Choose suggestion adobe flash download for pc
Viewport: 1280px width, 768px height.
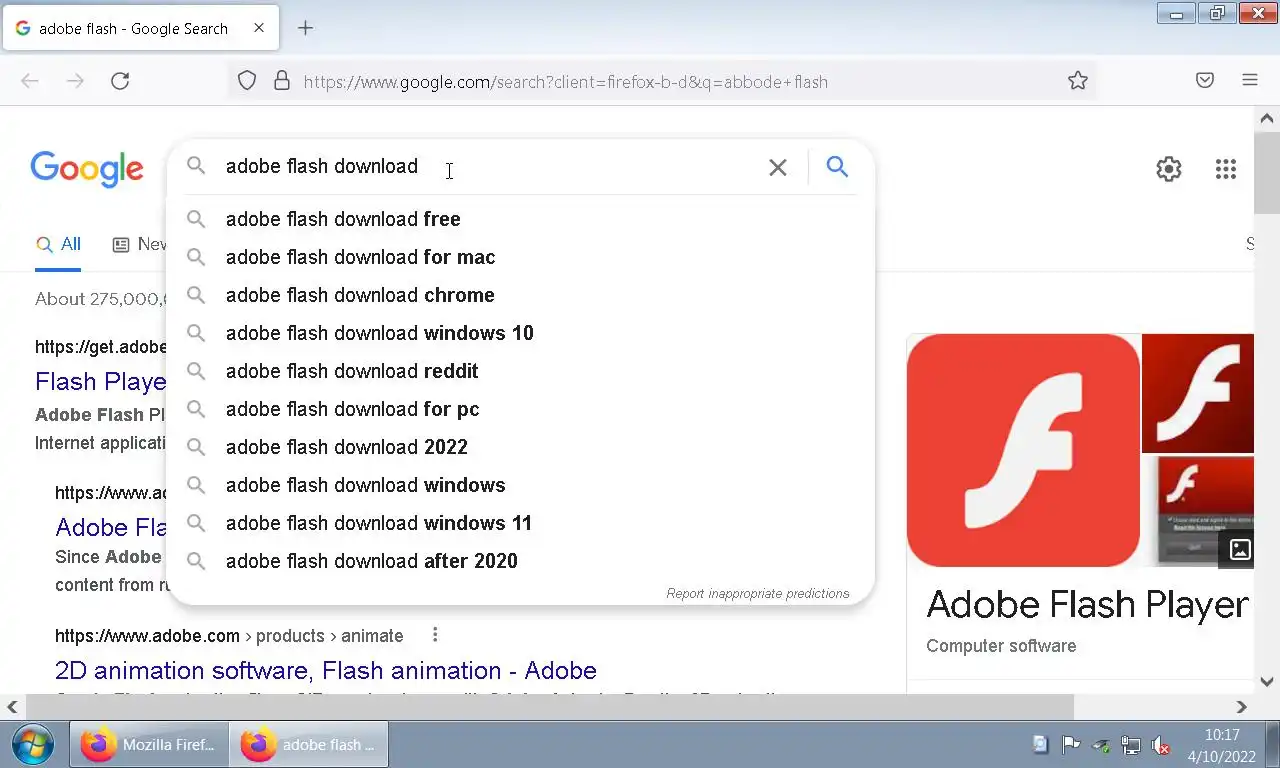pos(520,409)
